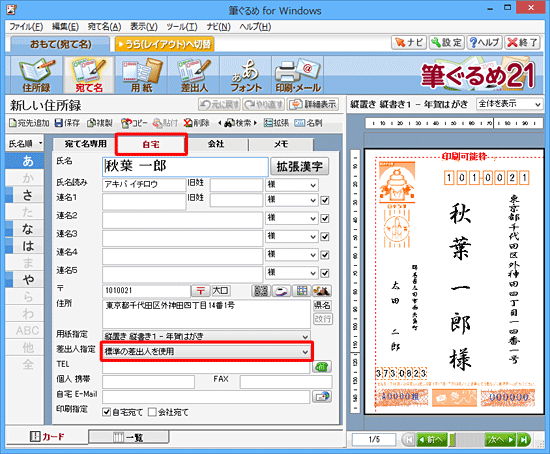Open the 様 honorific dropdown for 連名1
The height and width of the screenshot is (454, 550).
tap(292, 200)
